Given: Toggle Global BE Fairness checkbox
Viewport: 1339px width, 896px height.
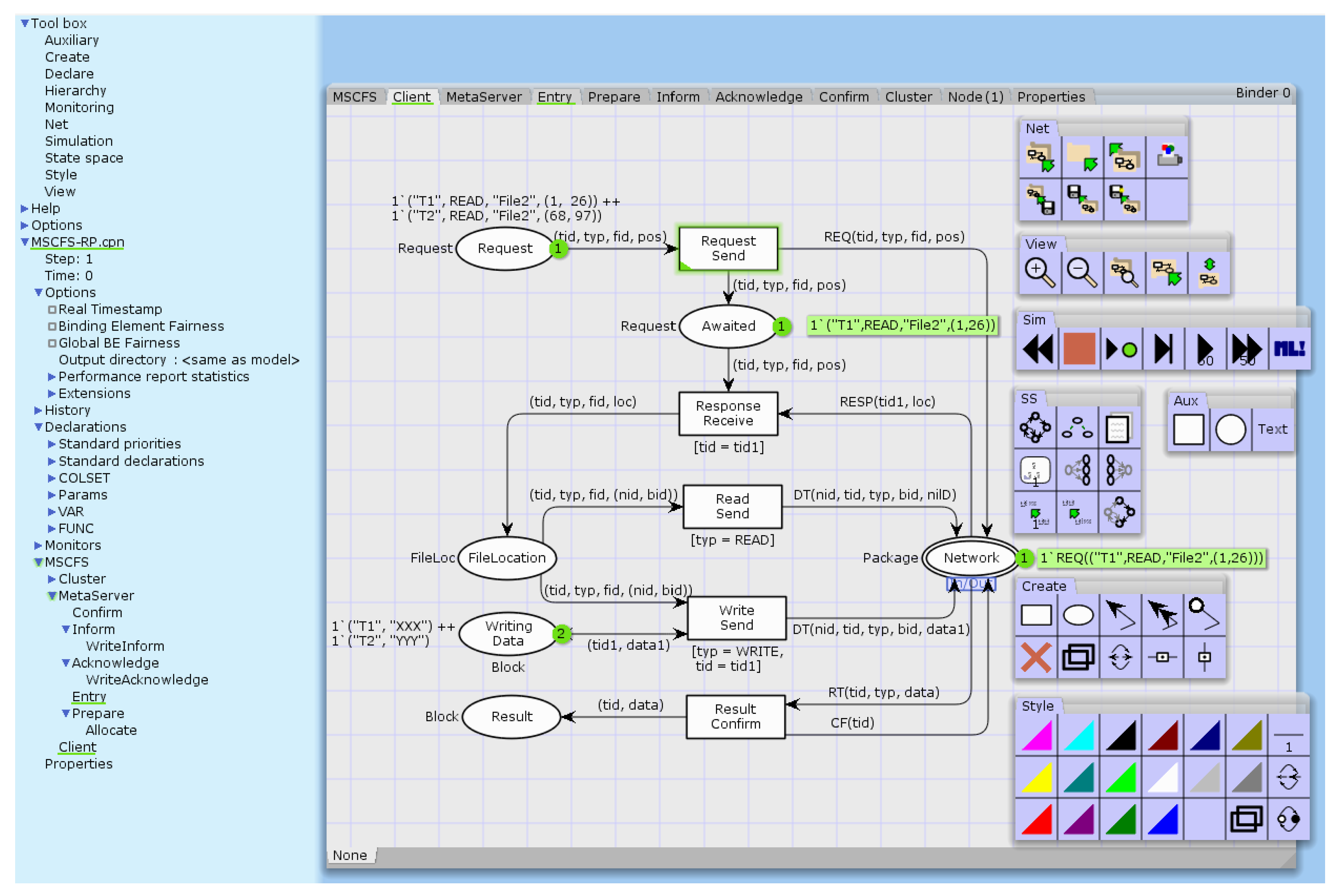Looking at the screenshot, I should point(52,343).
